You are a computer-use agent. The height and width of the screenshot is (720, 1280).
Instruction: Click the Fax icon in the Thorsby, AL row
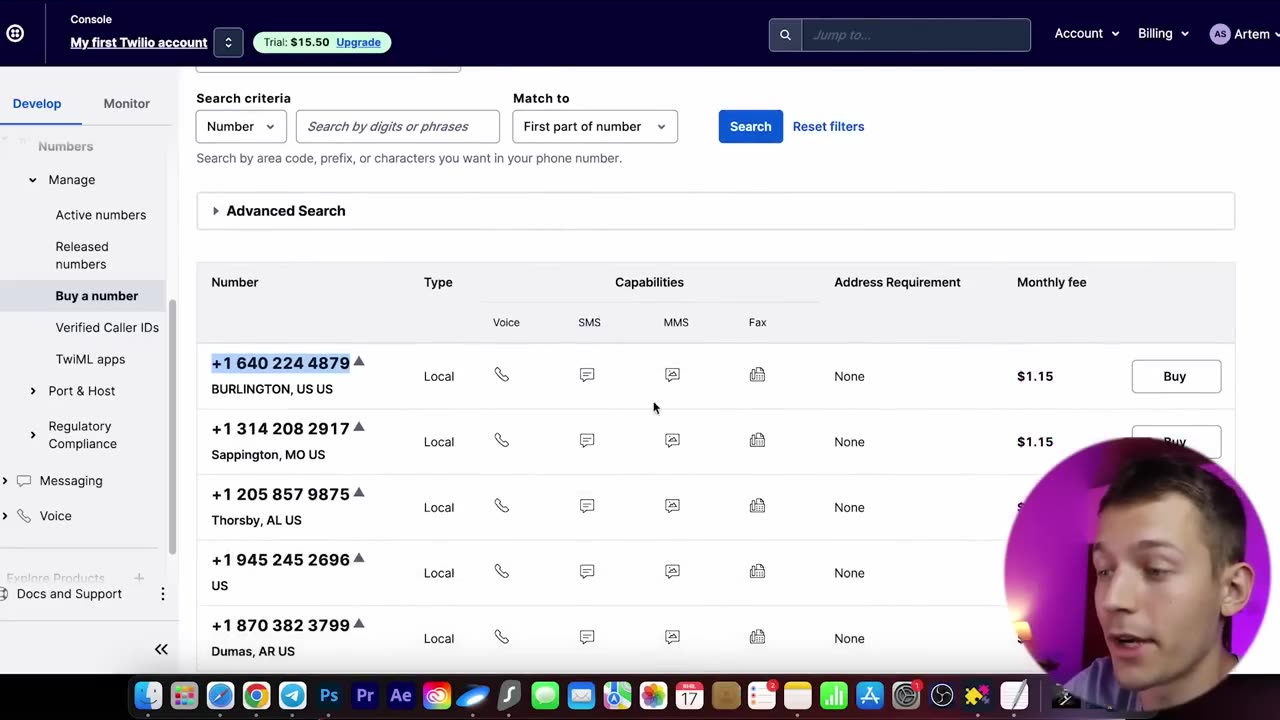click(757, 506)
